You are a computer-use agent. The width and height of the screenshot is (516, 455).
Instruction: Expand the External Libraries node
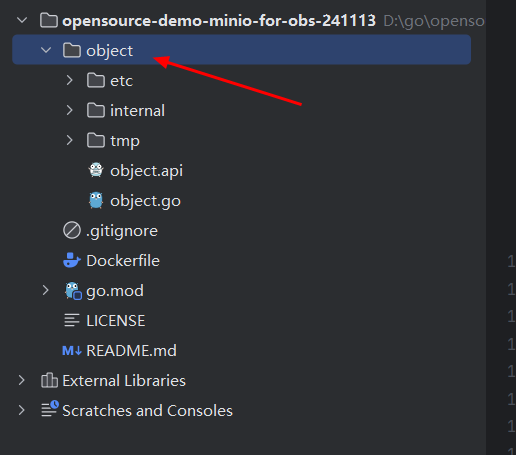[x=22, y=380]
